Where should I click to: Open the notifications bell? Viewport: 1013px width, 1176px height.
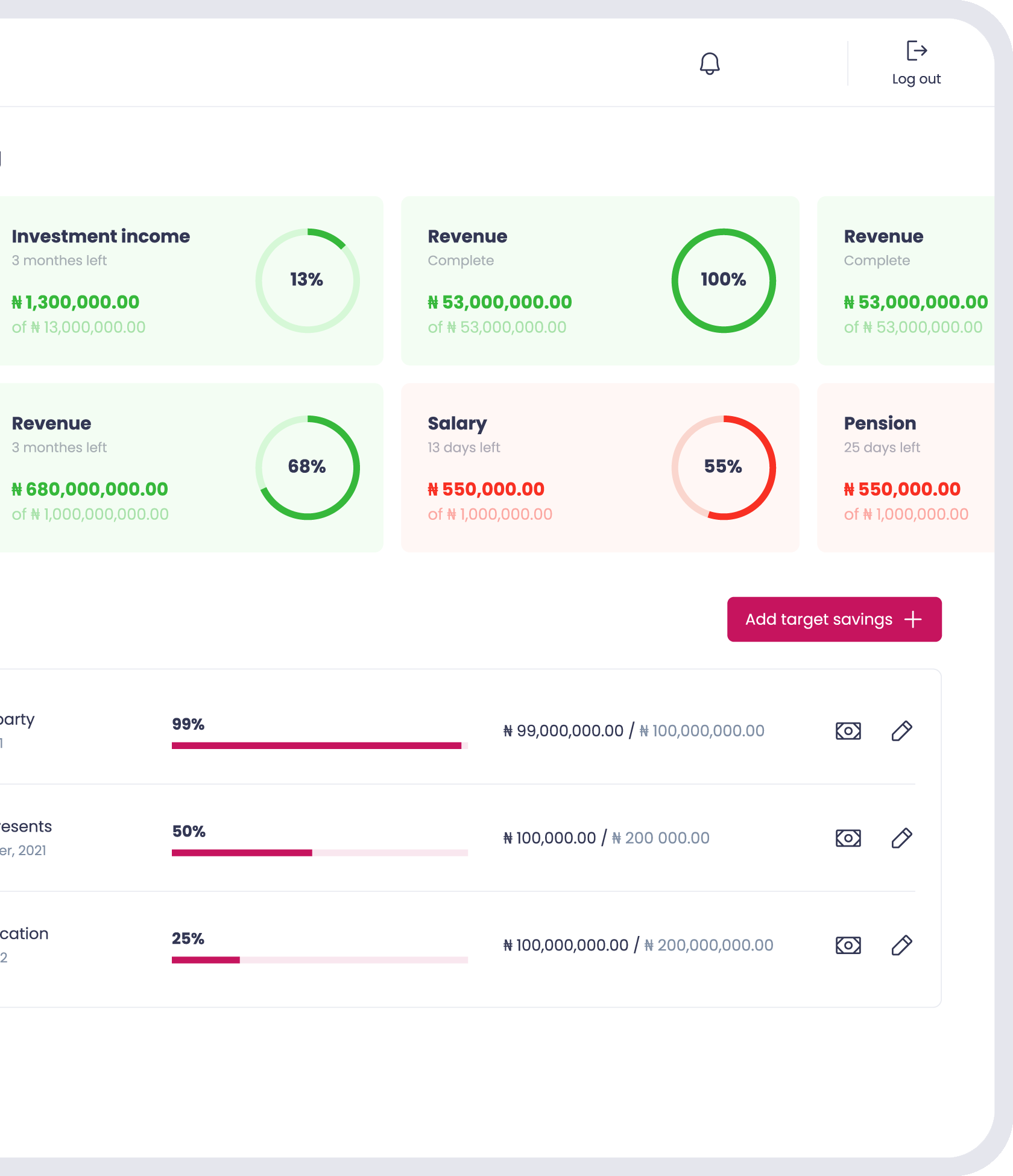point(710,63)
